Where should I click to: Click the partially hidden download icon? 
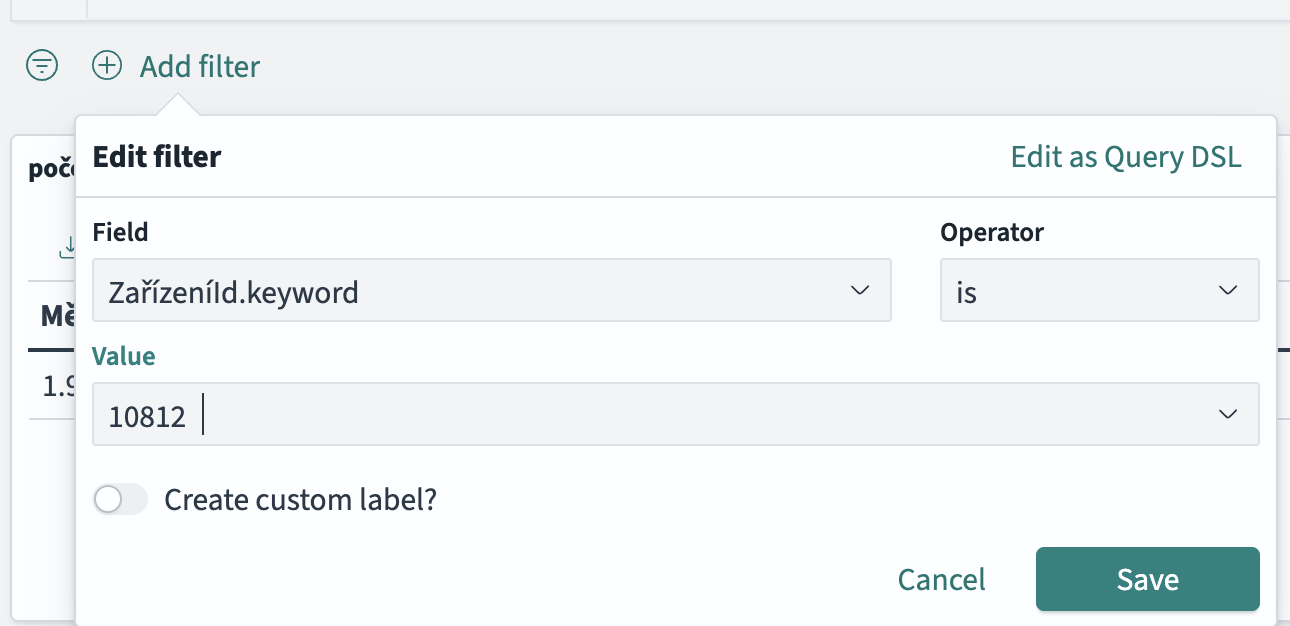[68, 246]
